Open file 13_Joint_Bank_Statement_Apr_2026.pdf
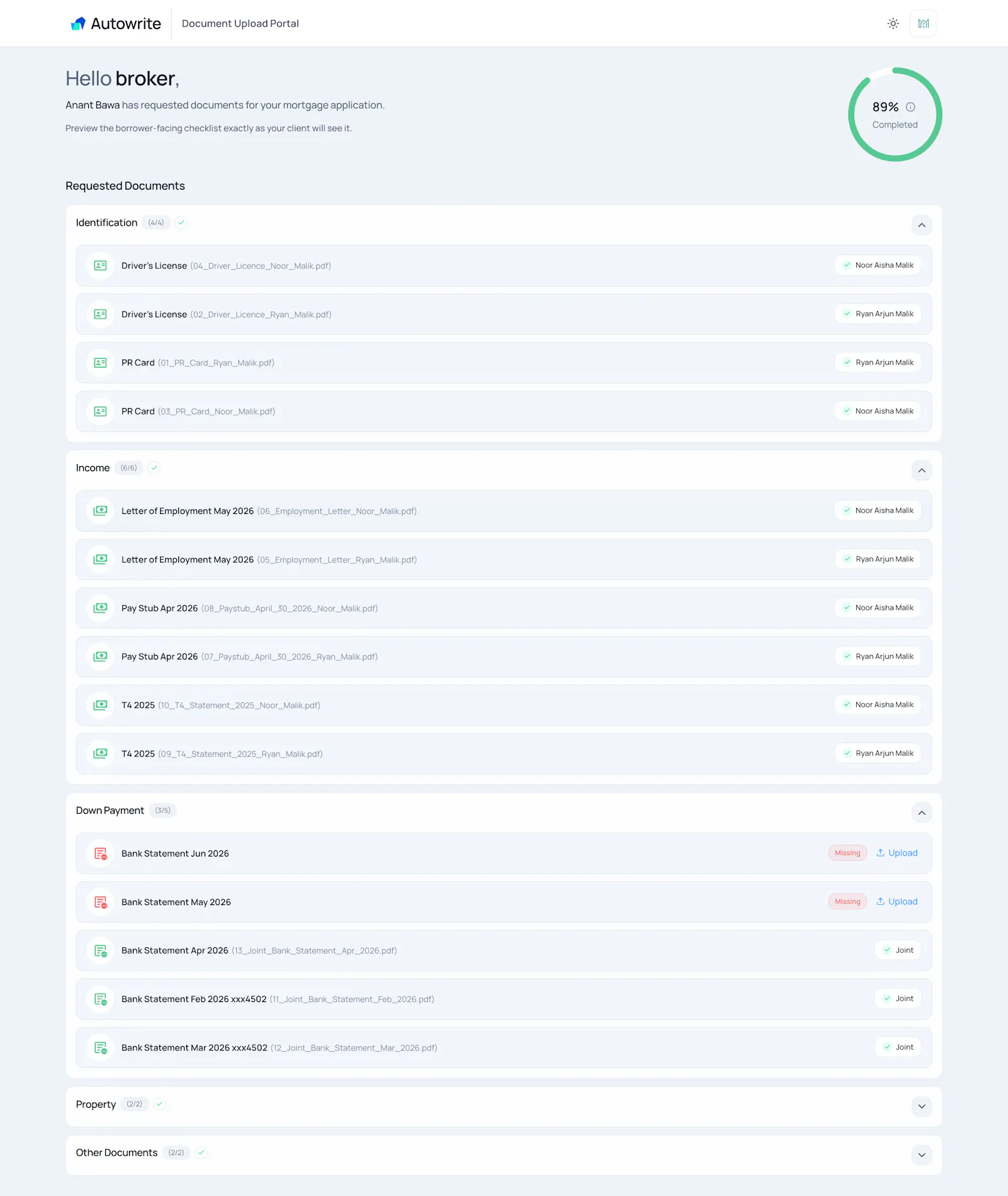 314,950
